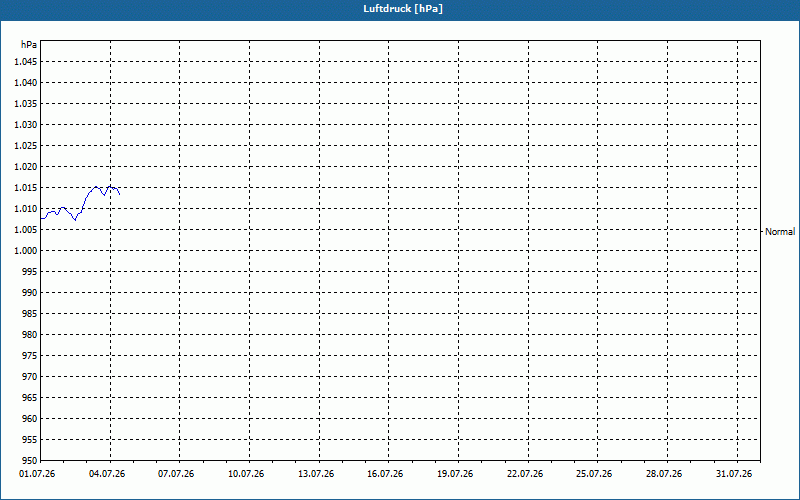The height and width of the screenshot is (500, 800).
Task: Click the 1.020 pressure axis label
Action: coord(26,166)
